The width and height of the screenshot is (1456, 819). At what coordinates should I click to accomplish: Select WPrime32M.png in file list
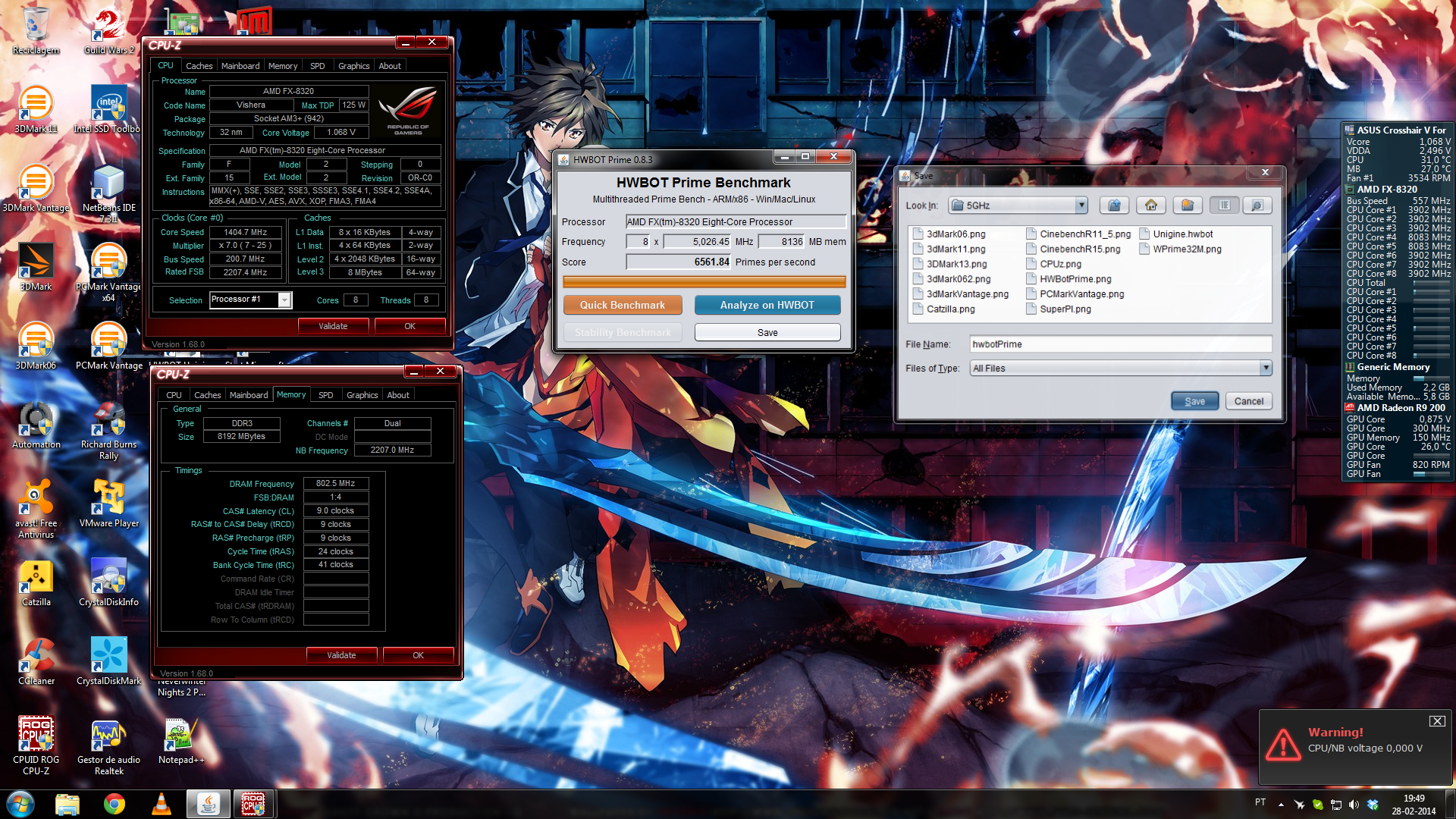click(x=1180, y=249)
